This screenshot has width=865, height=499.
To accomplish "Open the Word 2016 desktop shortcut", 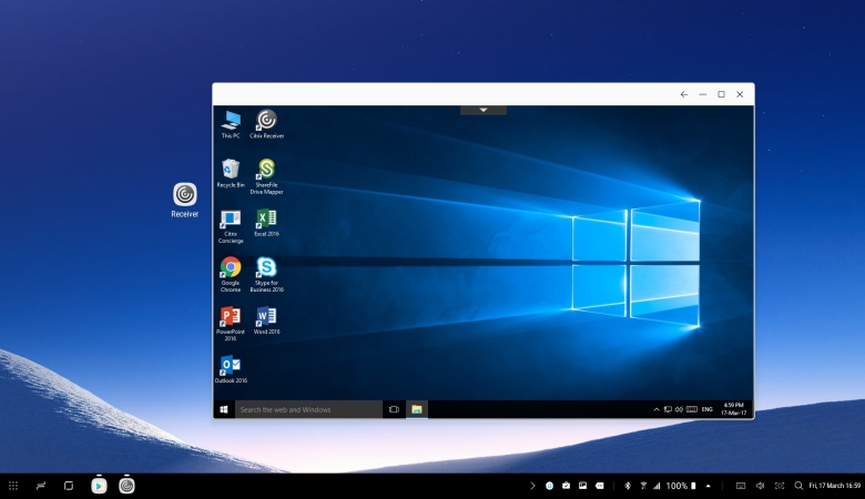I will pyautogui.click(x=266, y=317).
